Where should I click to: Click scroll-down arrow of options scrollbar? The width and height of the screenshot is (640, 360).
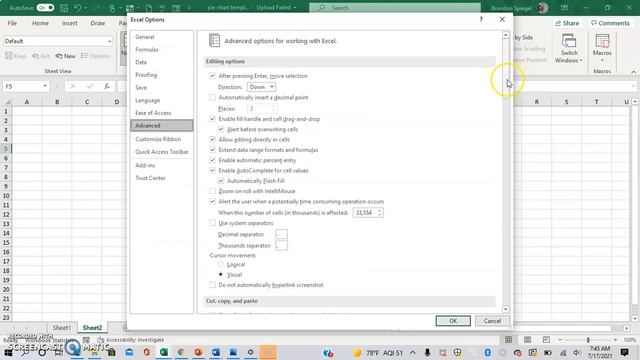[506, 309]
